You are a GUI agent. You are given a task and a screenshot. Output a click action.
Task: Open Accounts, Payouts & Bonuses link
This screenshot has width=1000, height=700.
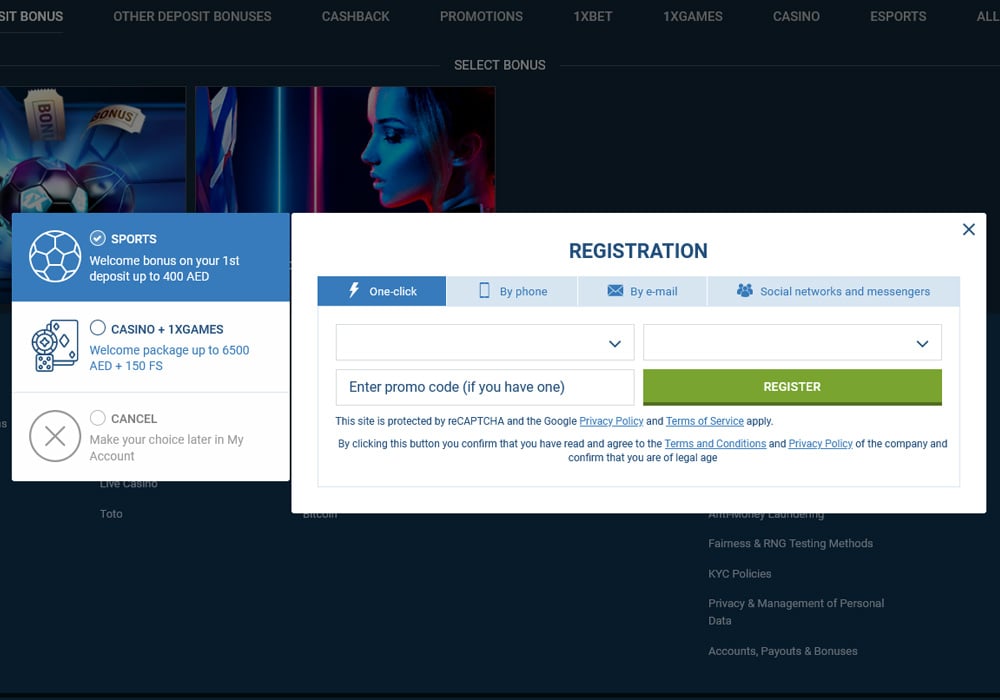pyautogui.click(x=783, y=652)
